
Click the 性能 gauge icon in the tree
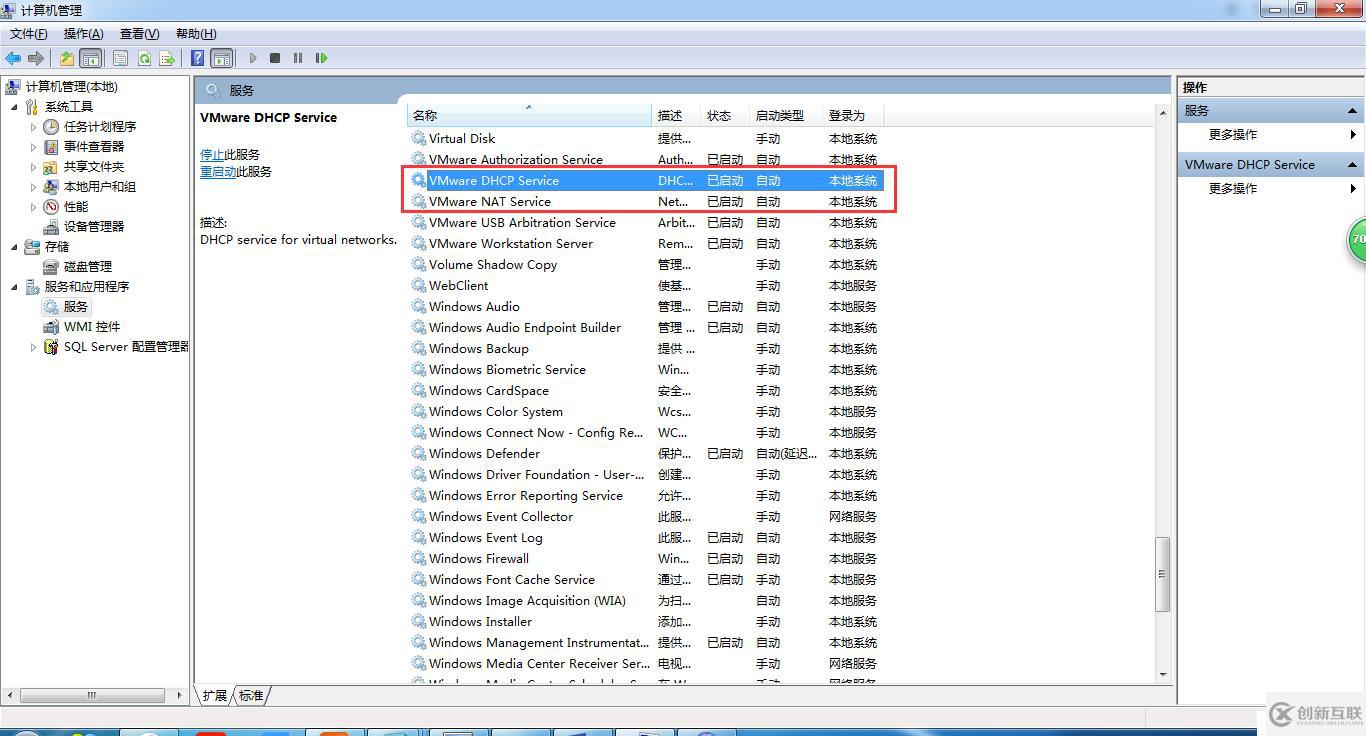click(x=51, y=207)
